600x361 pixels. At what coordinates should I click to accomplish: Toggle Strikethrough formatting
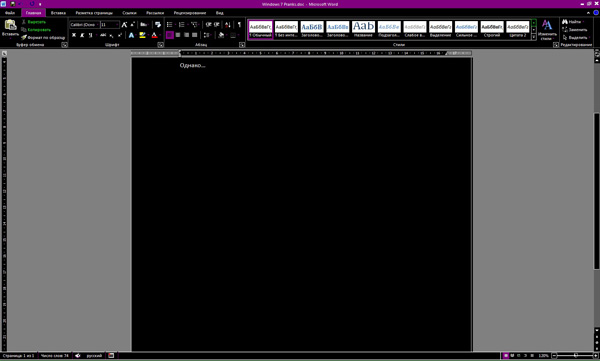pos(103,35)
